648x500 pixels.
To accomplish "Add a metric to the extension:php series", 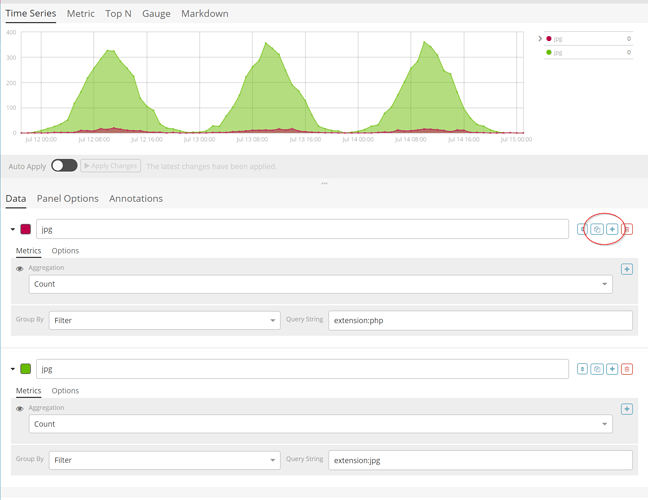I will [627, 269].
